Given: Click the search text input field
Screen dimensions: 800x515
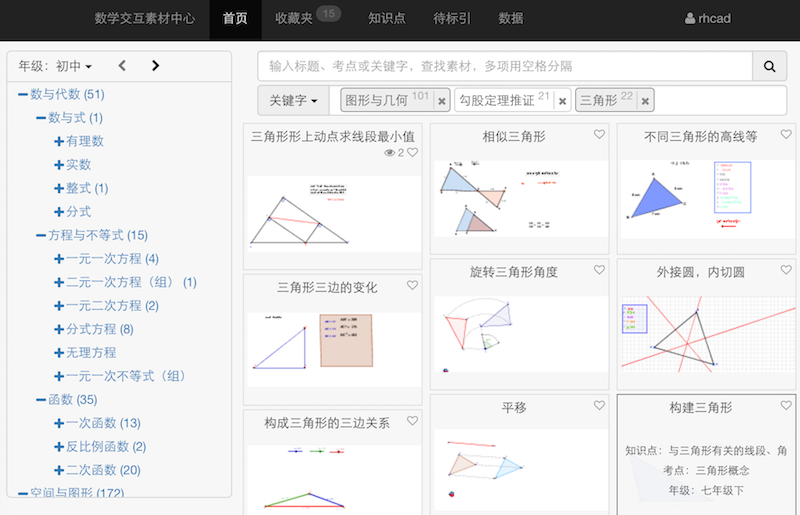Looking at the screenshot, I should coord(505,66).
